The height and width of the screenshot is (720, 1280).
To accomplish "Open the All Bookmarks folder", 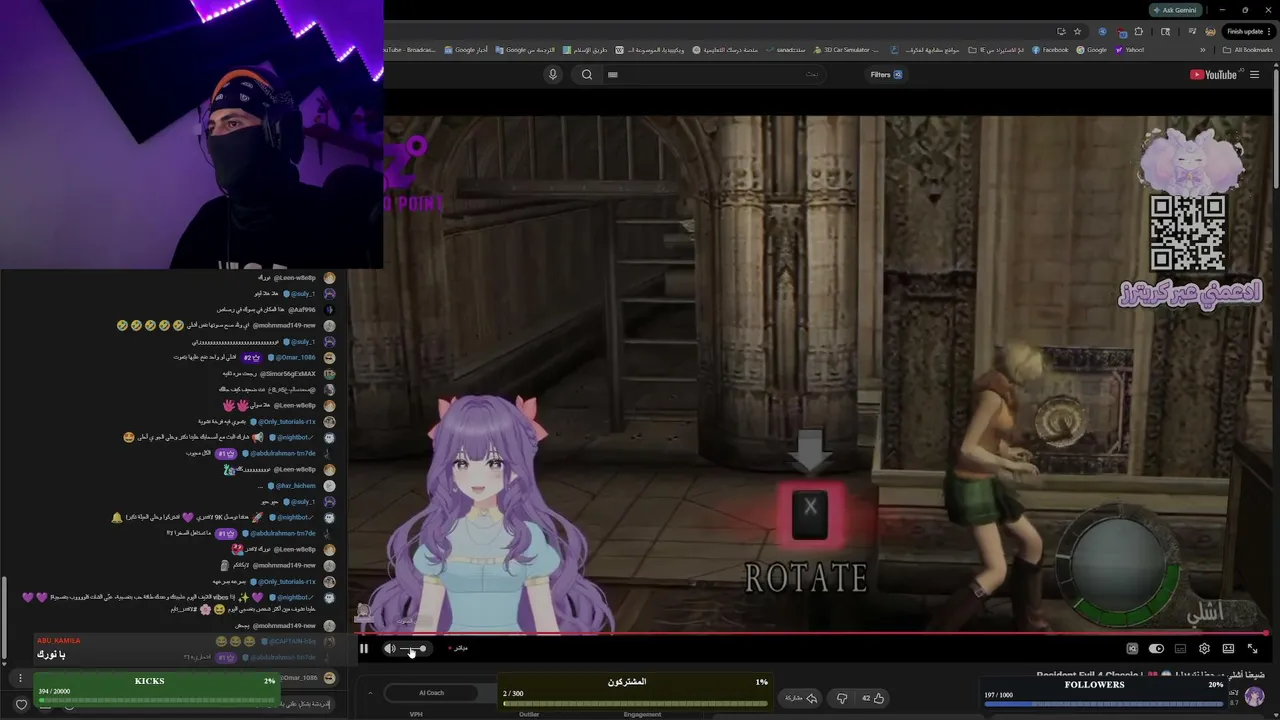I will [1248, 50].
